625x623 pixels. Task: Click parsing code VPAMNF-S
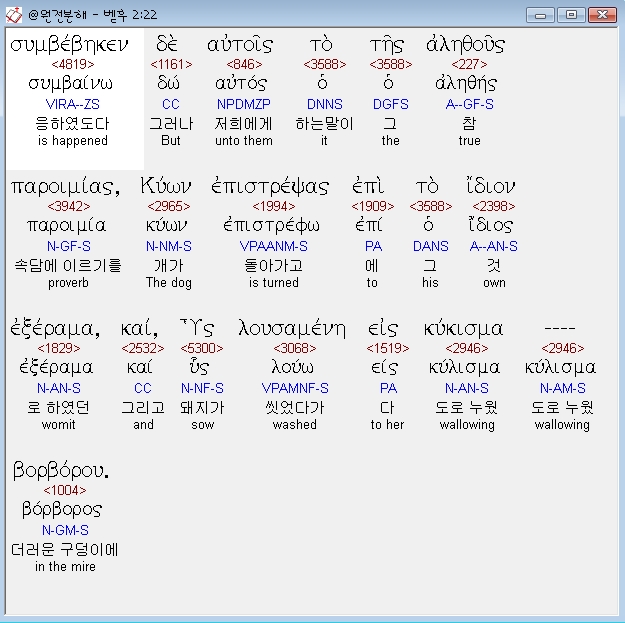(295, 388)
